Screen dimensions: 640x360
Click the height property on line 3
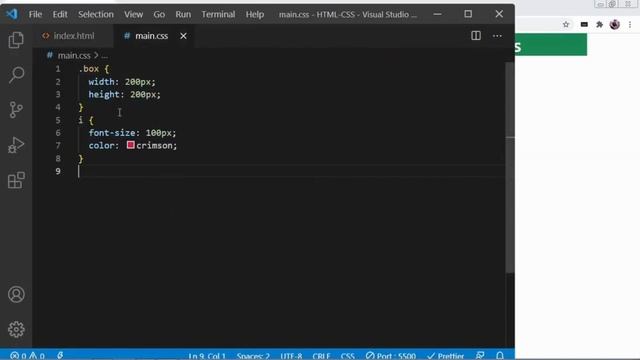pyautogui.click(x=104, y=94)
